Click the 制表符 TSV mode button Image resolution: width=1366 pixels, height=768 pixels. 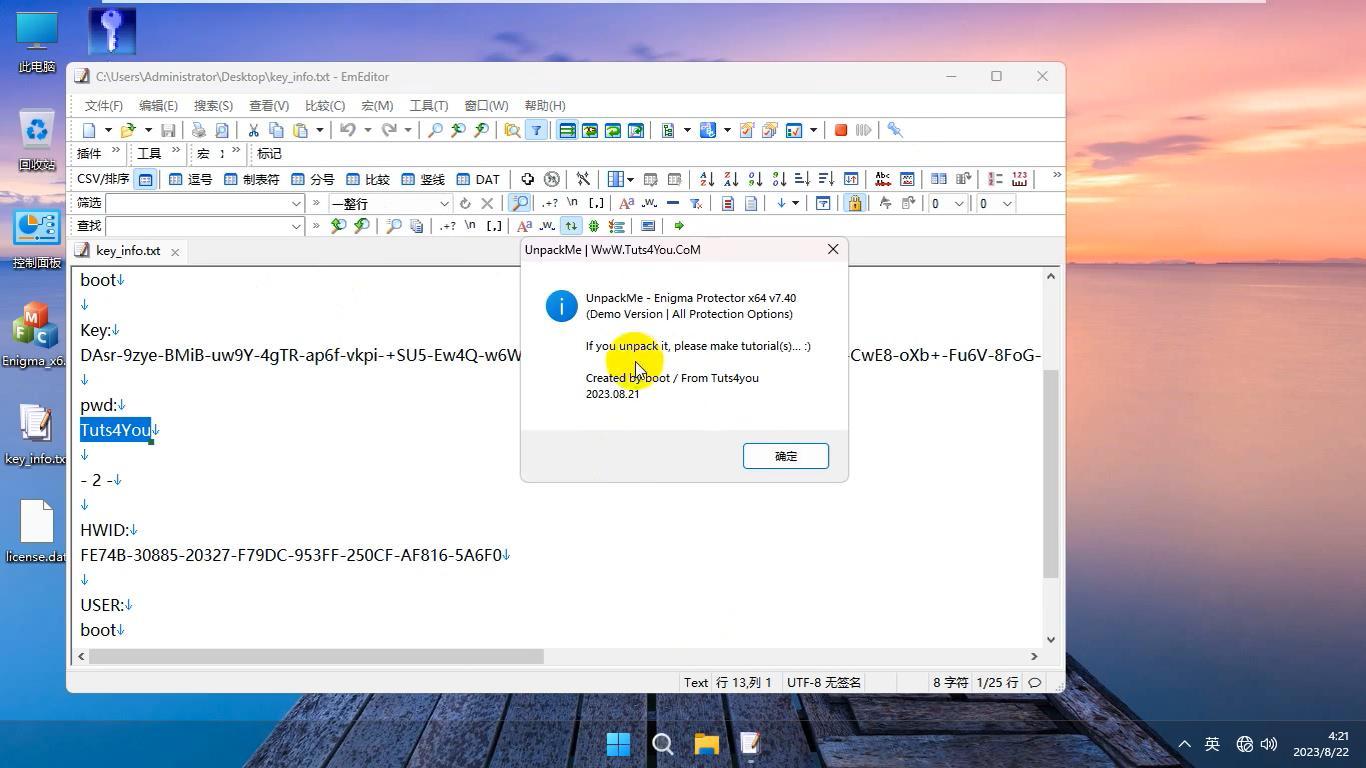coord(251,179)
